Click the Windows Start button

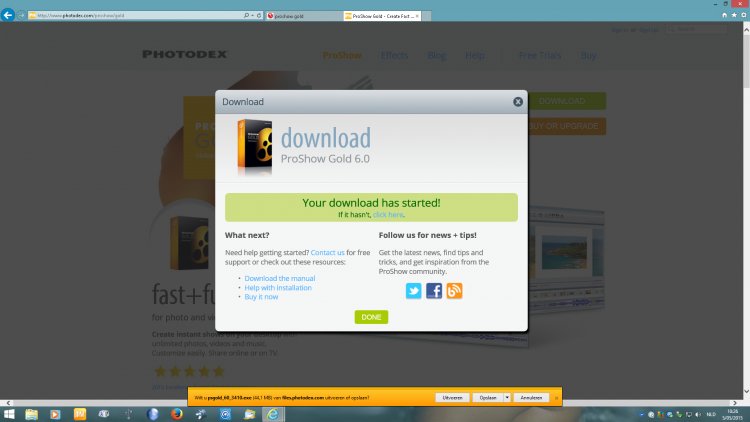10,413
